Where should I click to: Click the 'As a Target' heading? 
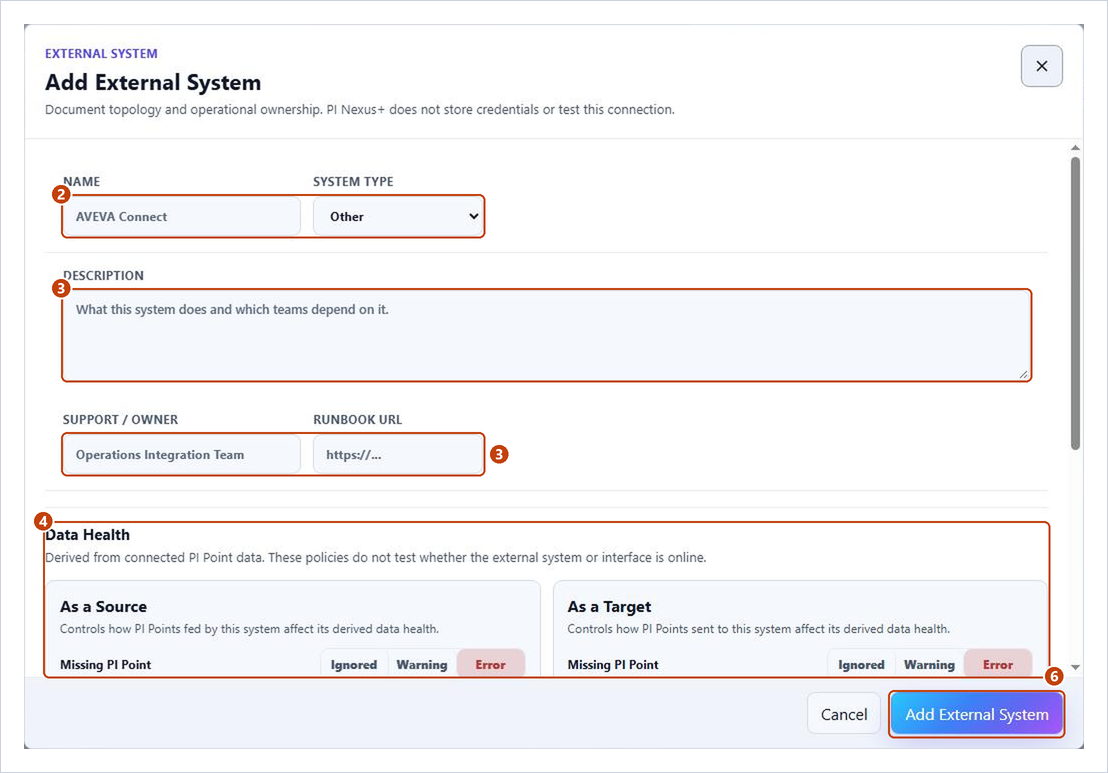click(x=609, y=606)
